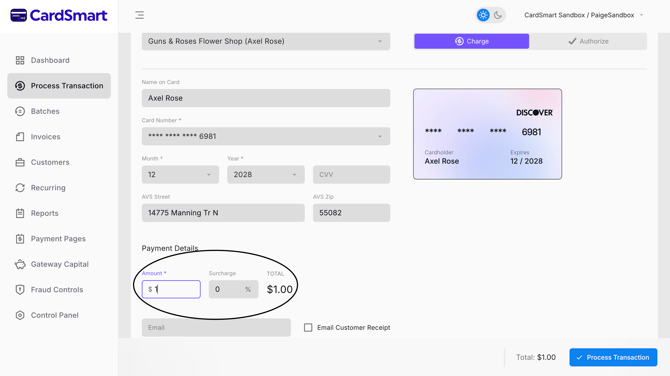Click the Invoices document icon
Viewport: 670px width, 376px height.
point(20,137)
